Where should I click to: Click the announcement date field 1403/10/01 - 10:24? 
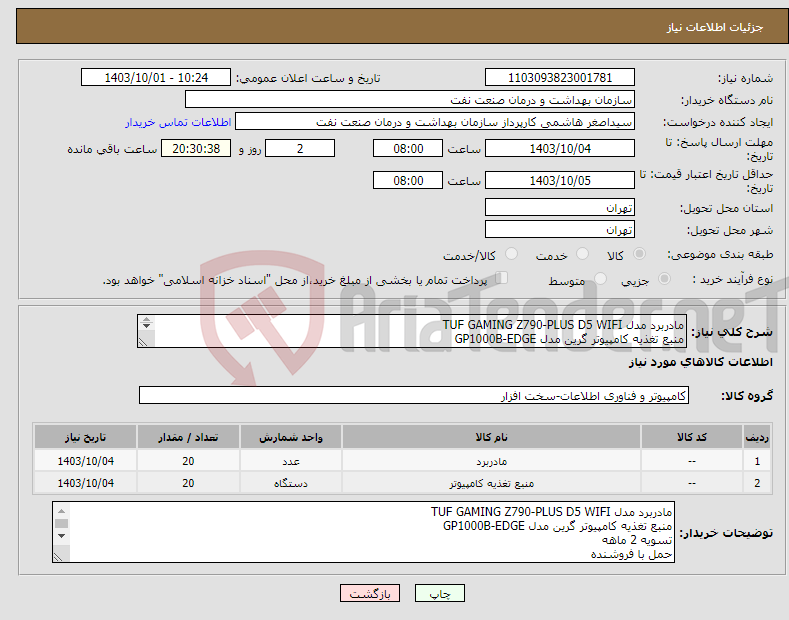(156, 78)
